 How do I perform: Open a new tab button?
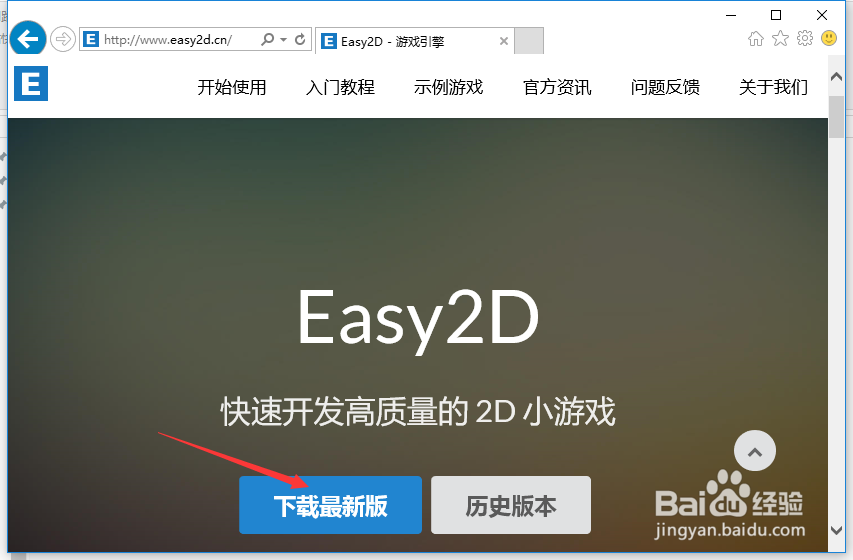529,41
